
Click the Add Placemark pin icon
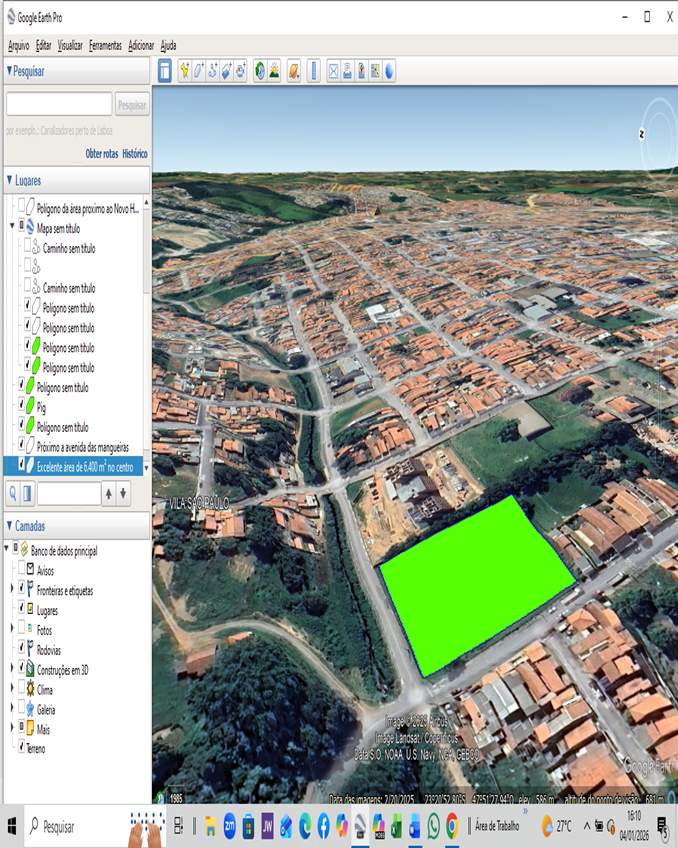(x=185, y=71)
